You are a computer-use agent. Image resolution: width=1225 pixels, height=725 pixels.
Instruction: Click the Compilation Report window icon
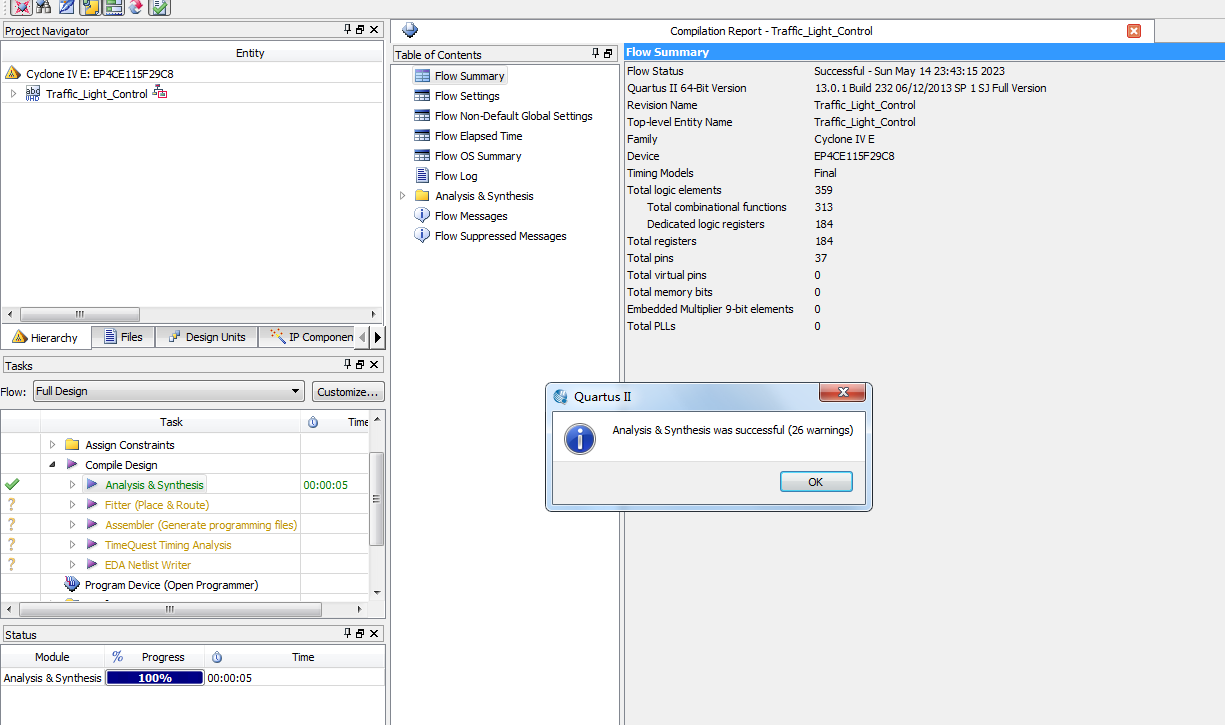(x=410, y=30)
